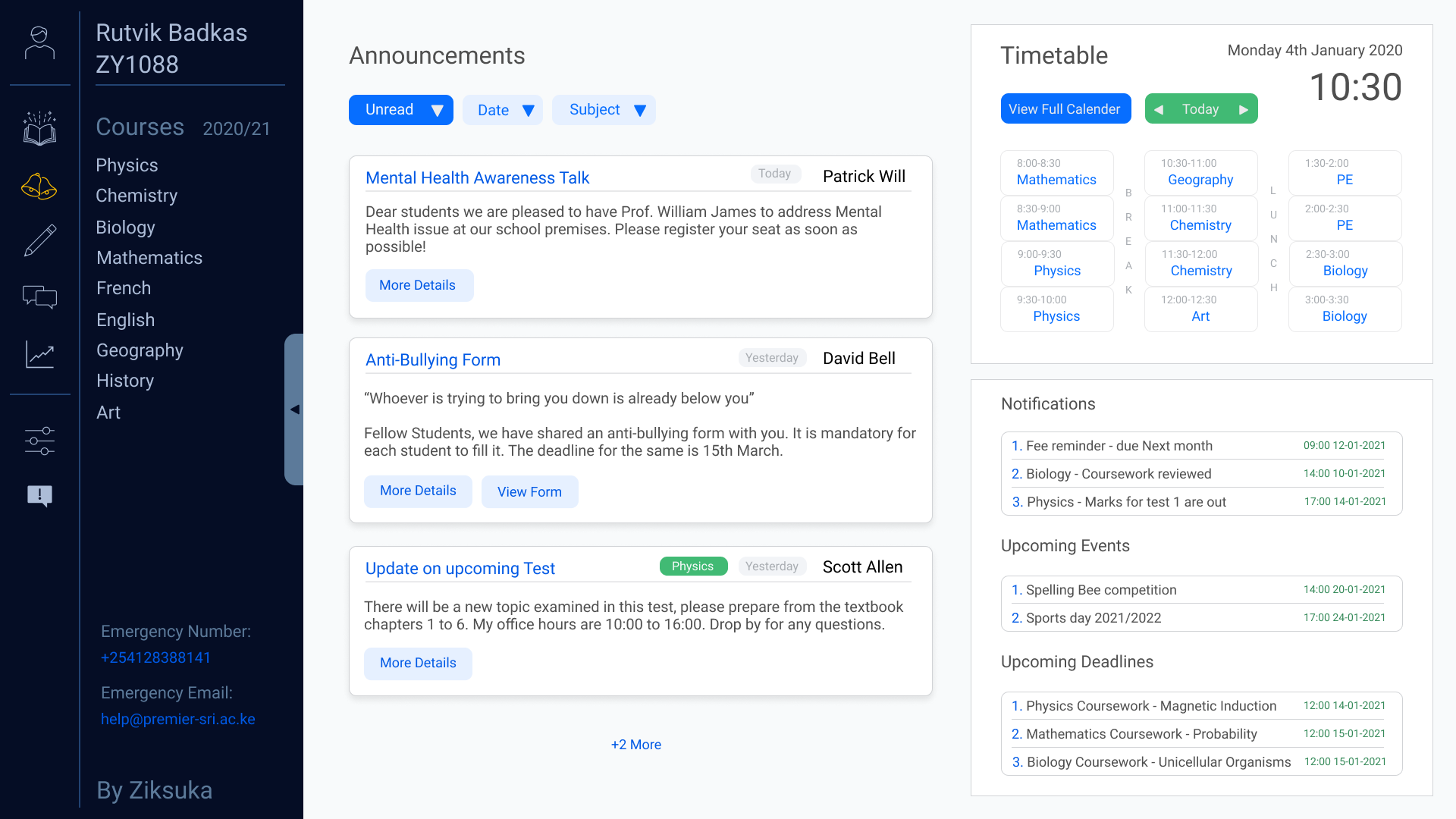
Task: Select Geography in the Courses list
Action: pyautogui.click(x=140, y=350)
